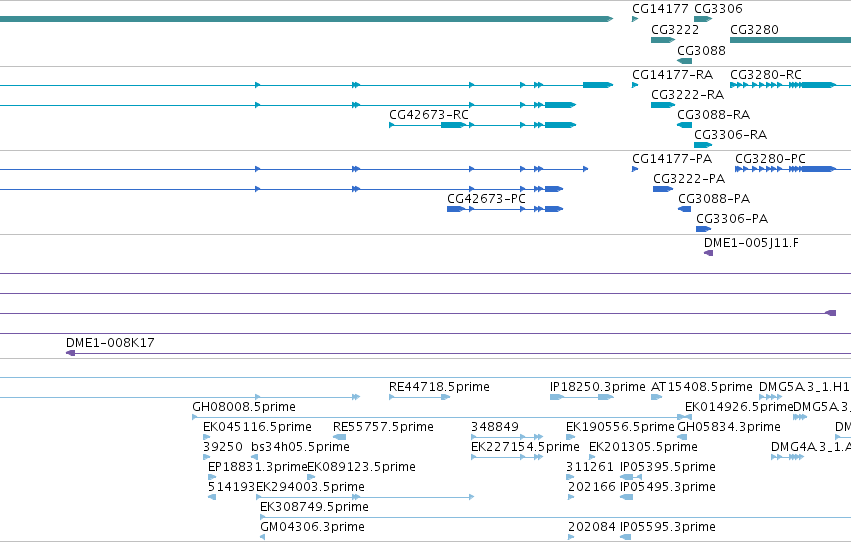Viewport: 851px width, 542px height.
Task: Select CDS label CG3088-PA
Action: point(714,199)
